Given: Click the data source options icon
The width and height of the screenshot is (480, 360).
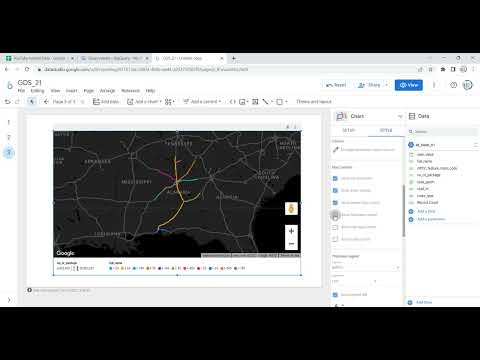Looking at the screenshot, I should [475, 145].
